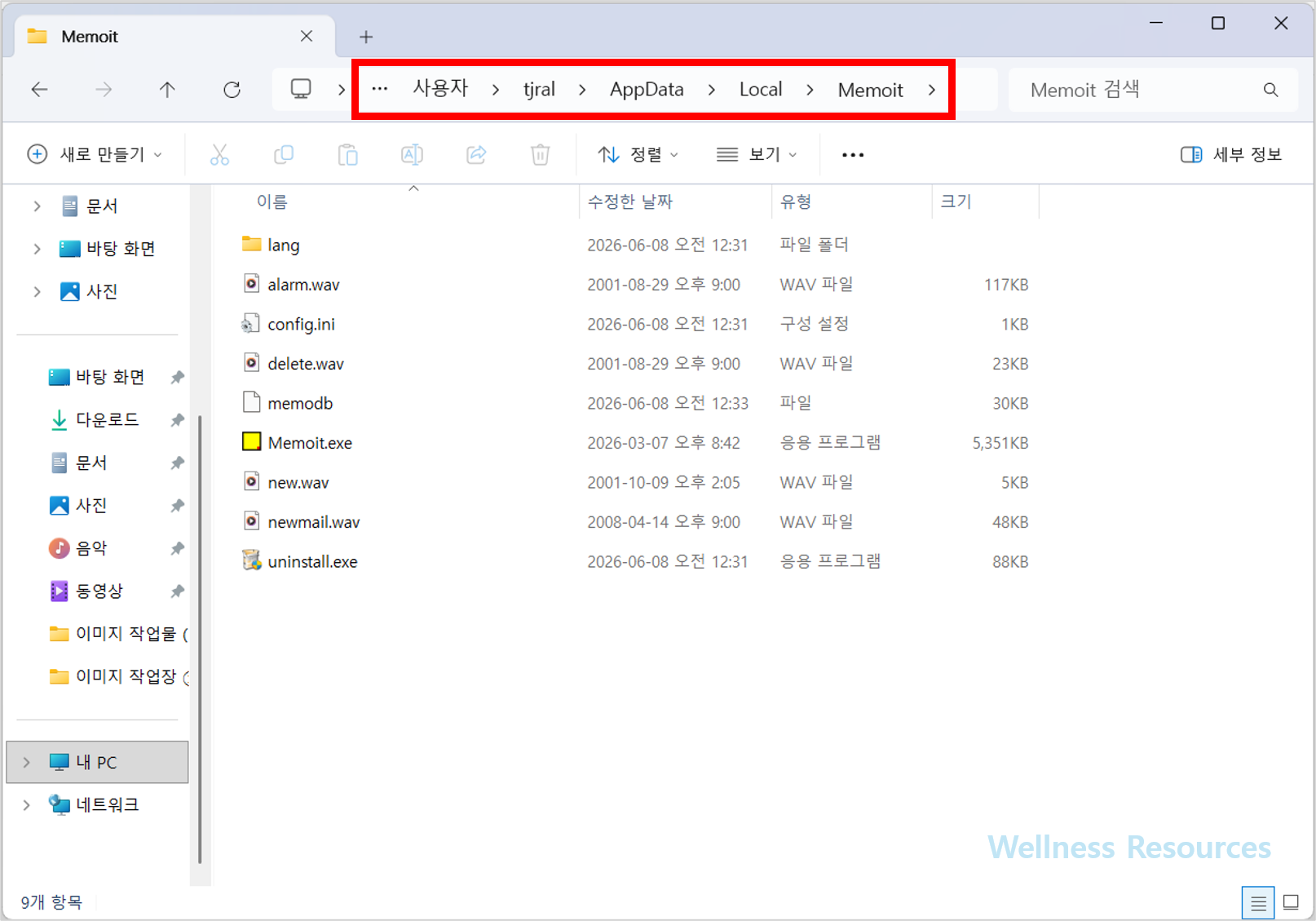Open 동영상 in quick access
Screen dimensions: 1316x921
(x=99, y=591)
